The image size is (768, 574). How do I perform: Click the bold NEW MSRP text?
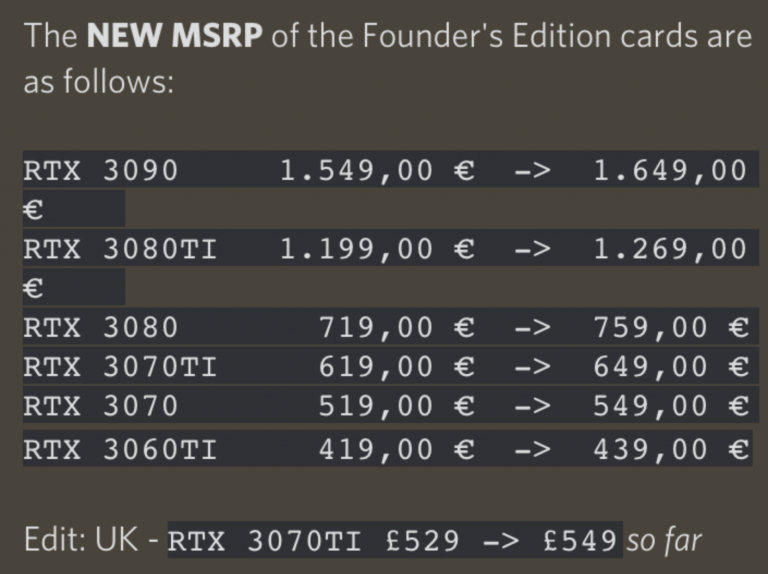tap(174, 36)
